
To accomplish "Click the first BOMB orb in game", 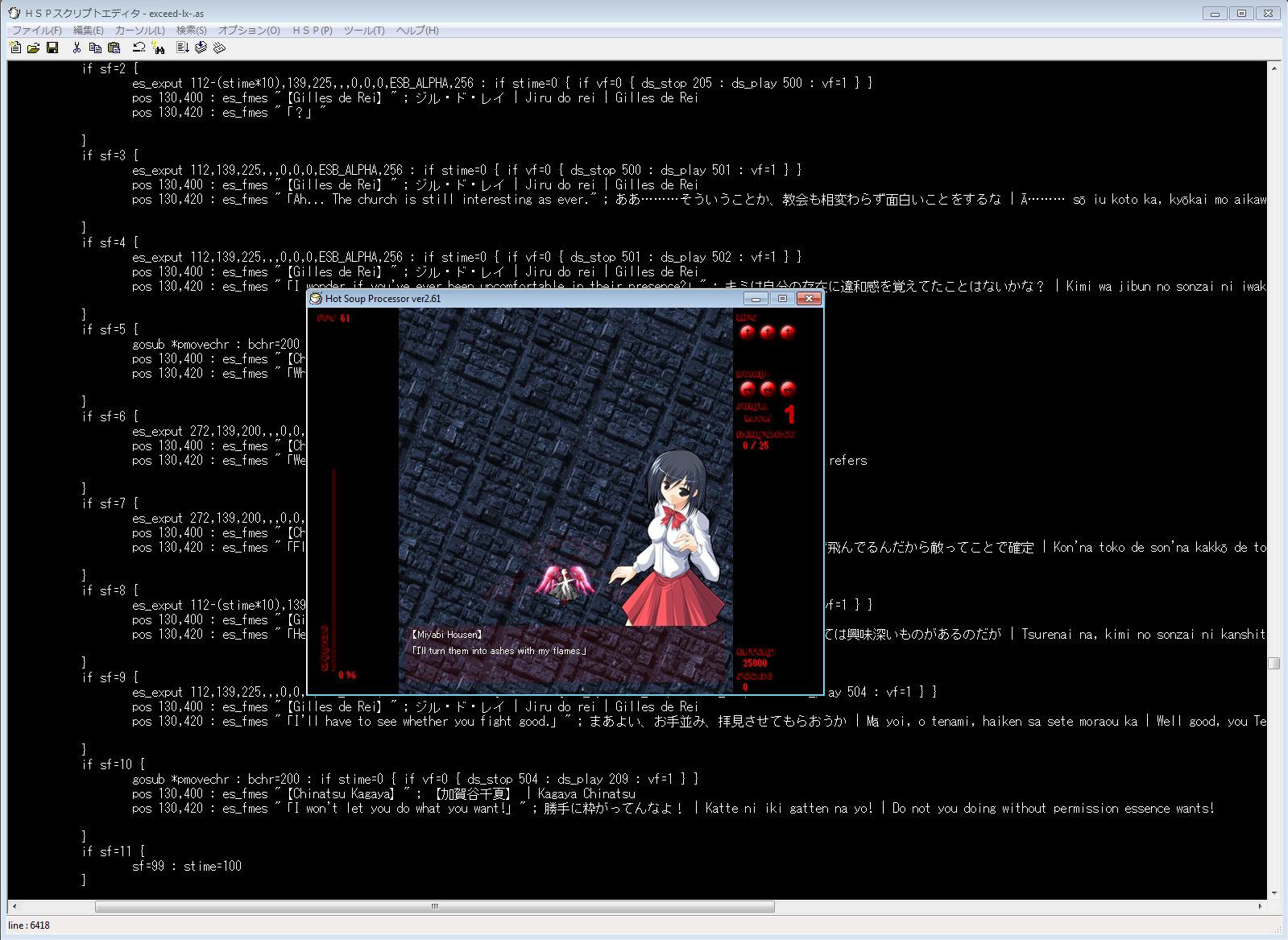I will tap(748, 389).
